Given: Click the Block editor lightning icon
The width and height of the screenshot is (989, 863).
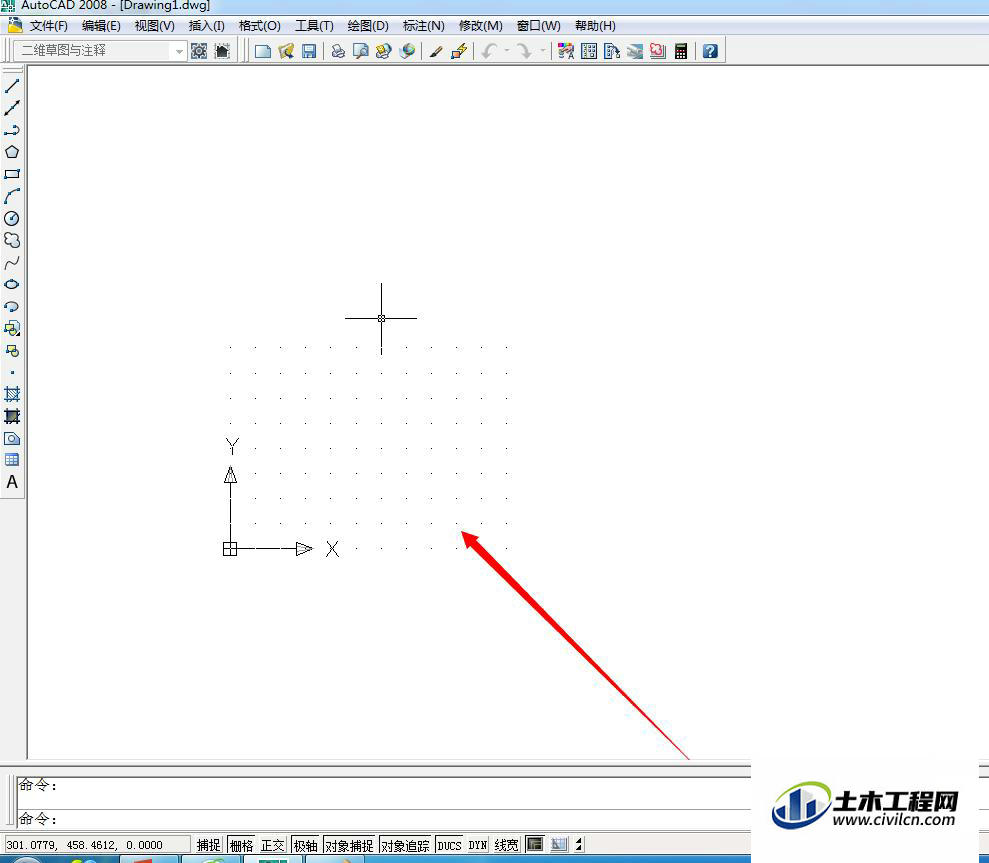Looking at the screenshot, I should coord(459,51).
